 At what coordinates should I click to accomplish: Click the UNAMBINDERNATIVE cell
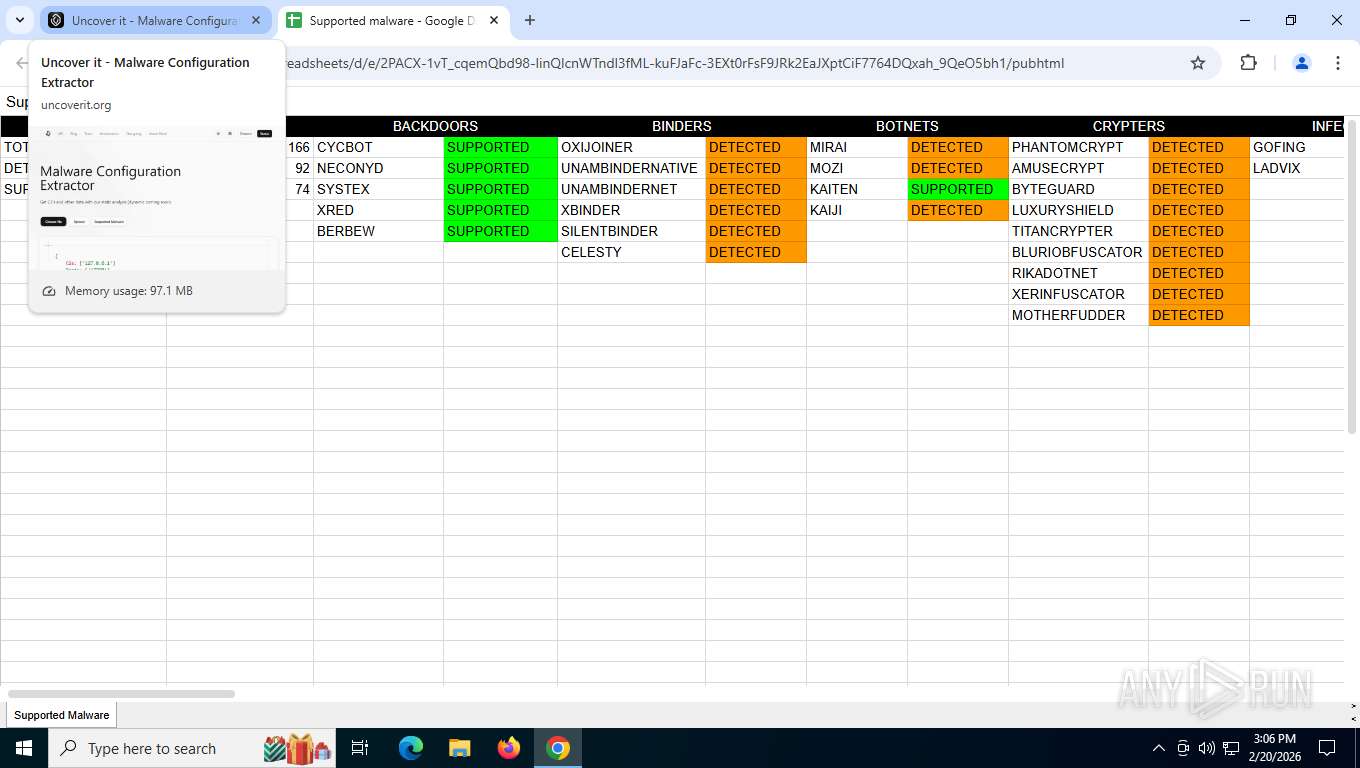tap(631, 168)
